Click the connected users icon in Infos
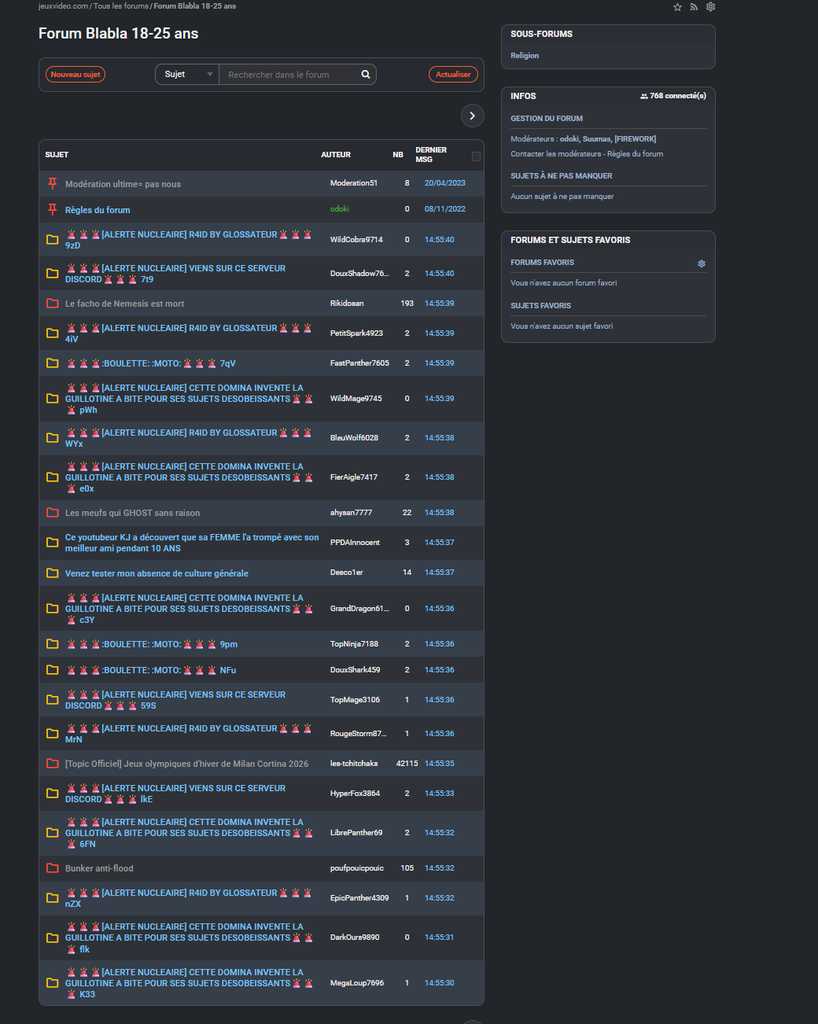 pos(644,96)
